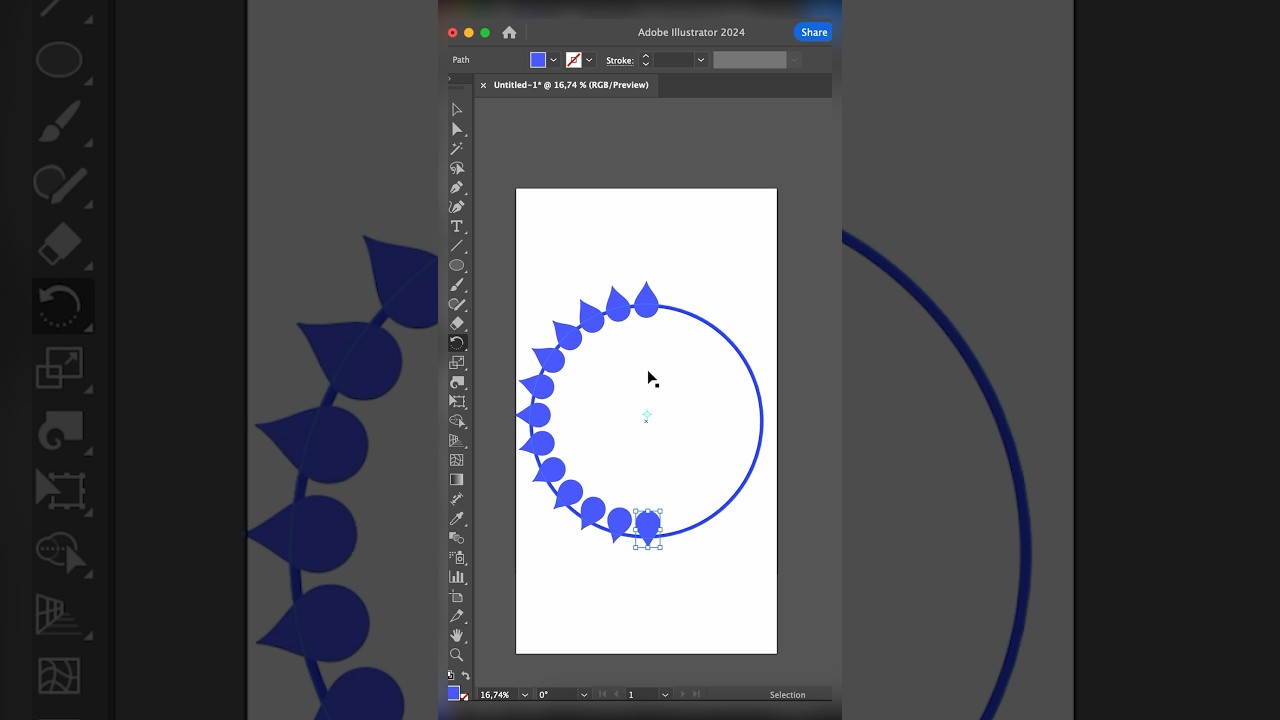
Task: Pick the Column Graph tool
Action: click(457, 577)
